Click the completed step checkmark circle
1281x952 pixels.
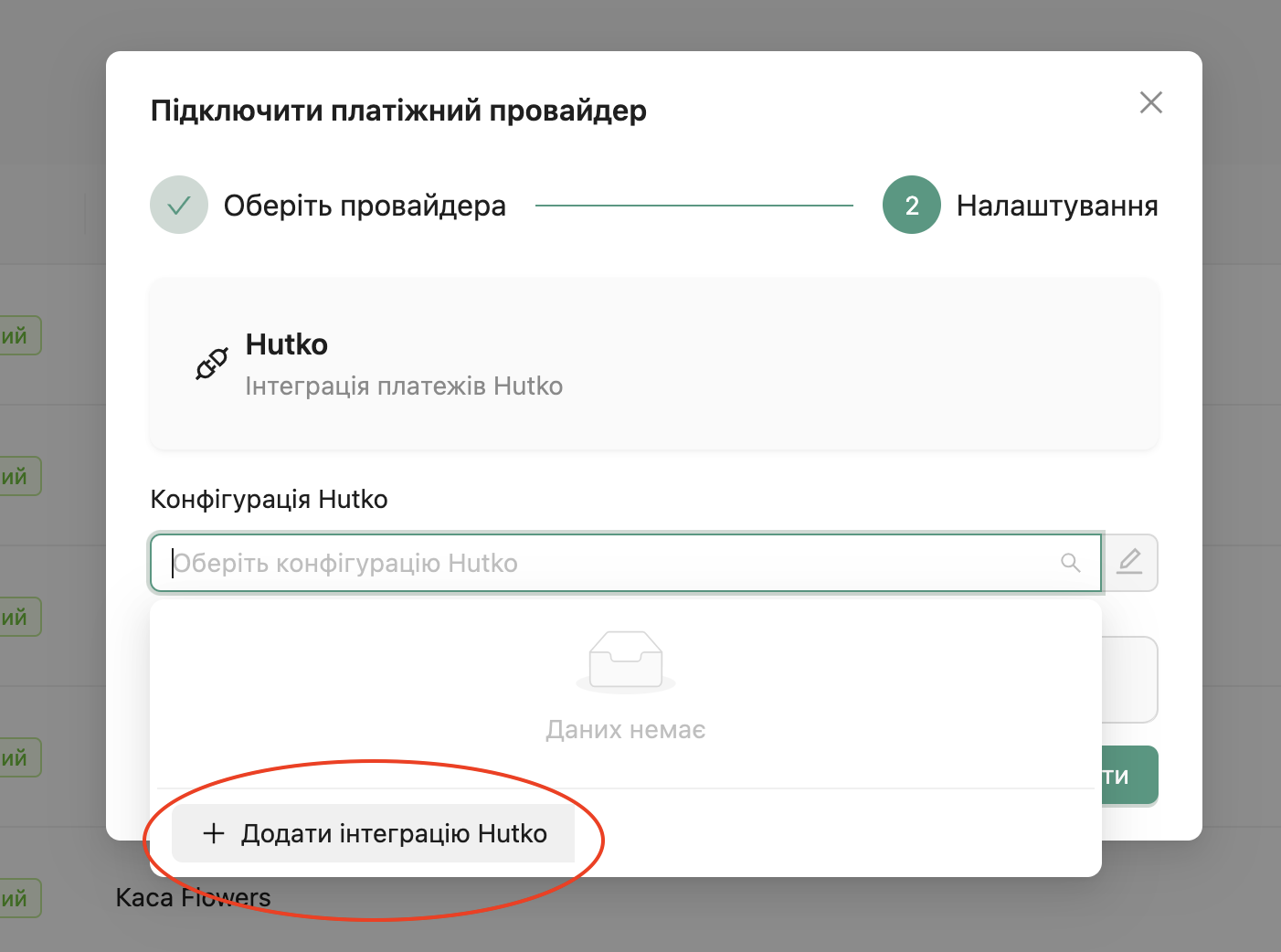pos(179,205)
